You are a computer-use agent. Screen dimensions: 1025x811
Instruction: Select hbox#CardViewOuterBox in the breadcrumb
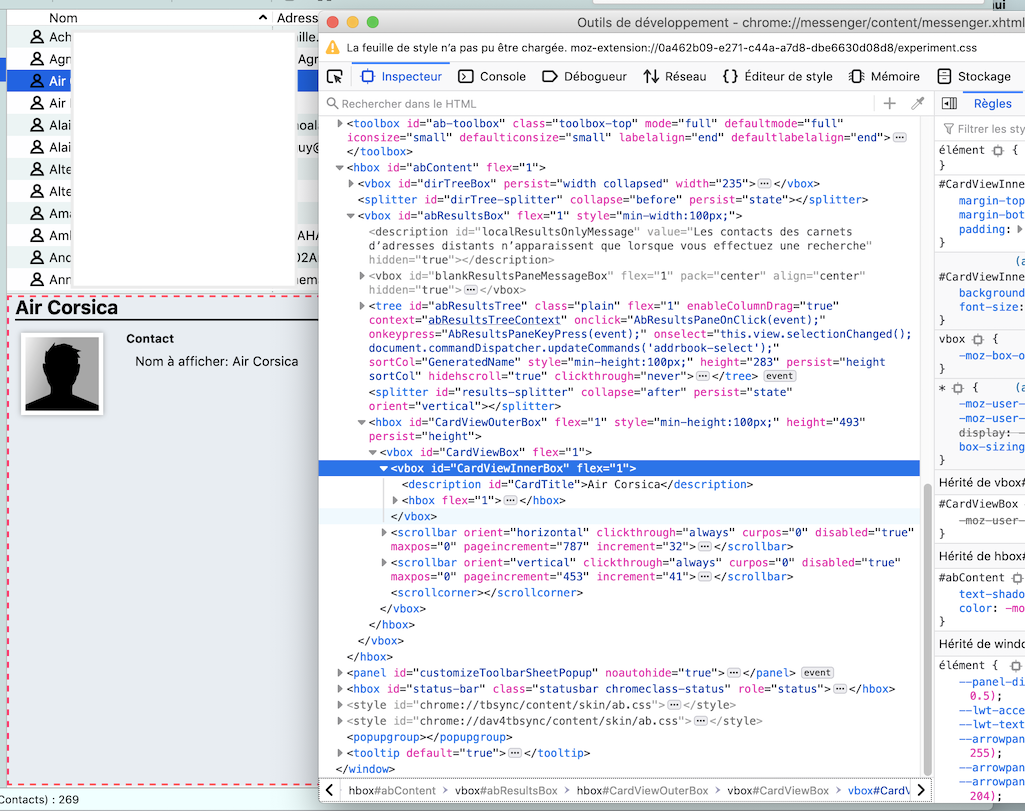click(x=642, y=791)
